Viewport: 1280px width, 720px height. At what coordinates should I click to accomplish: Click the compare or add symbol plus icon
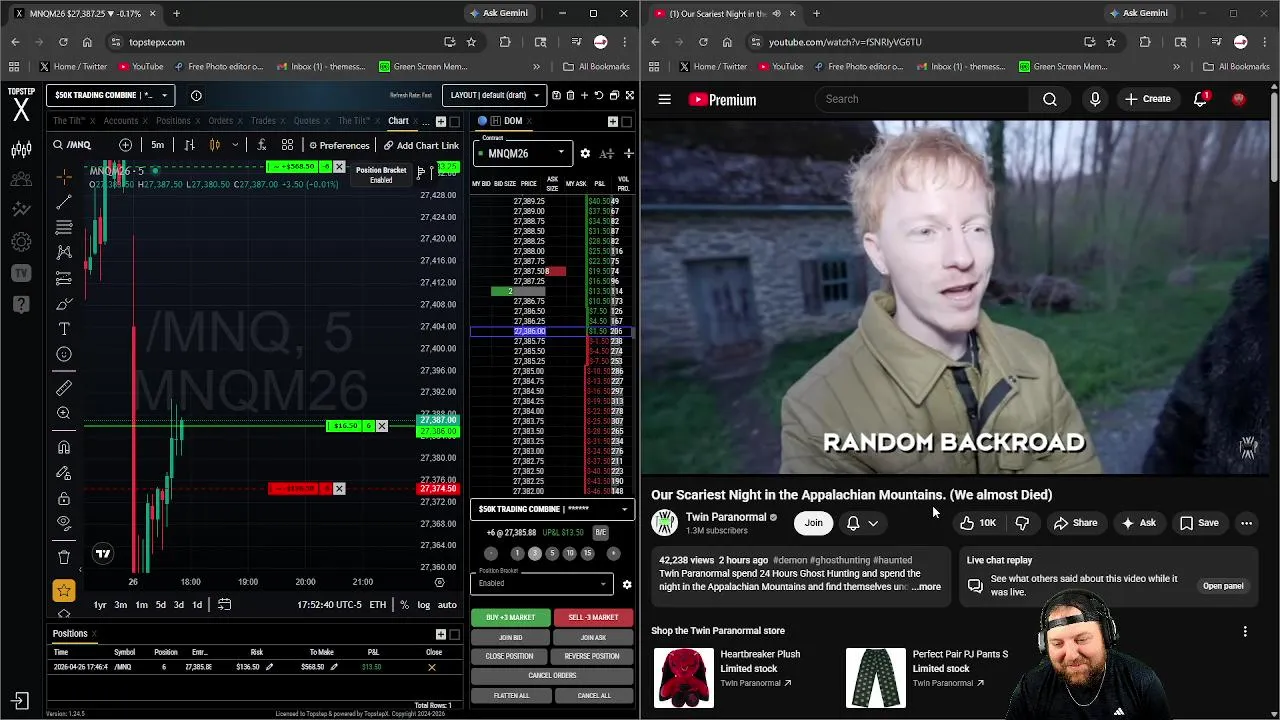[125, 145]
